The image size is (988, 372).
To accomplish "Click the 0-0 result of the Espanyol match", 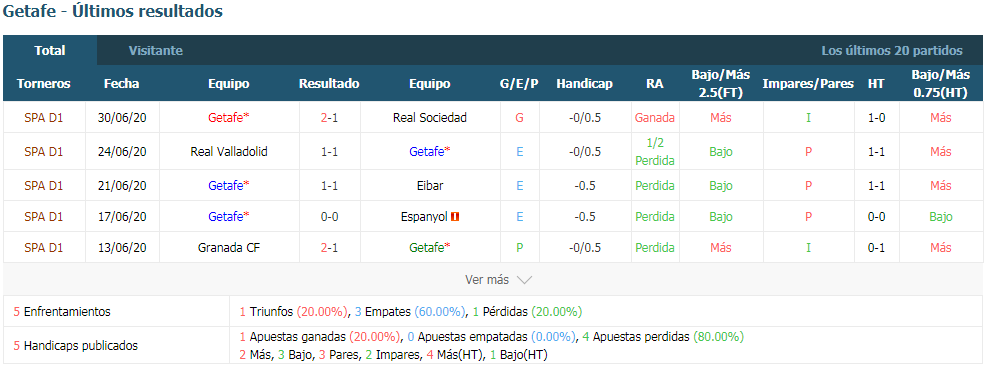I will coord(329,217).
